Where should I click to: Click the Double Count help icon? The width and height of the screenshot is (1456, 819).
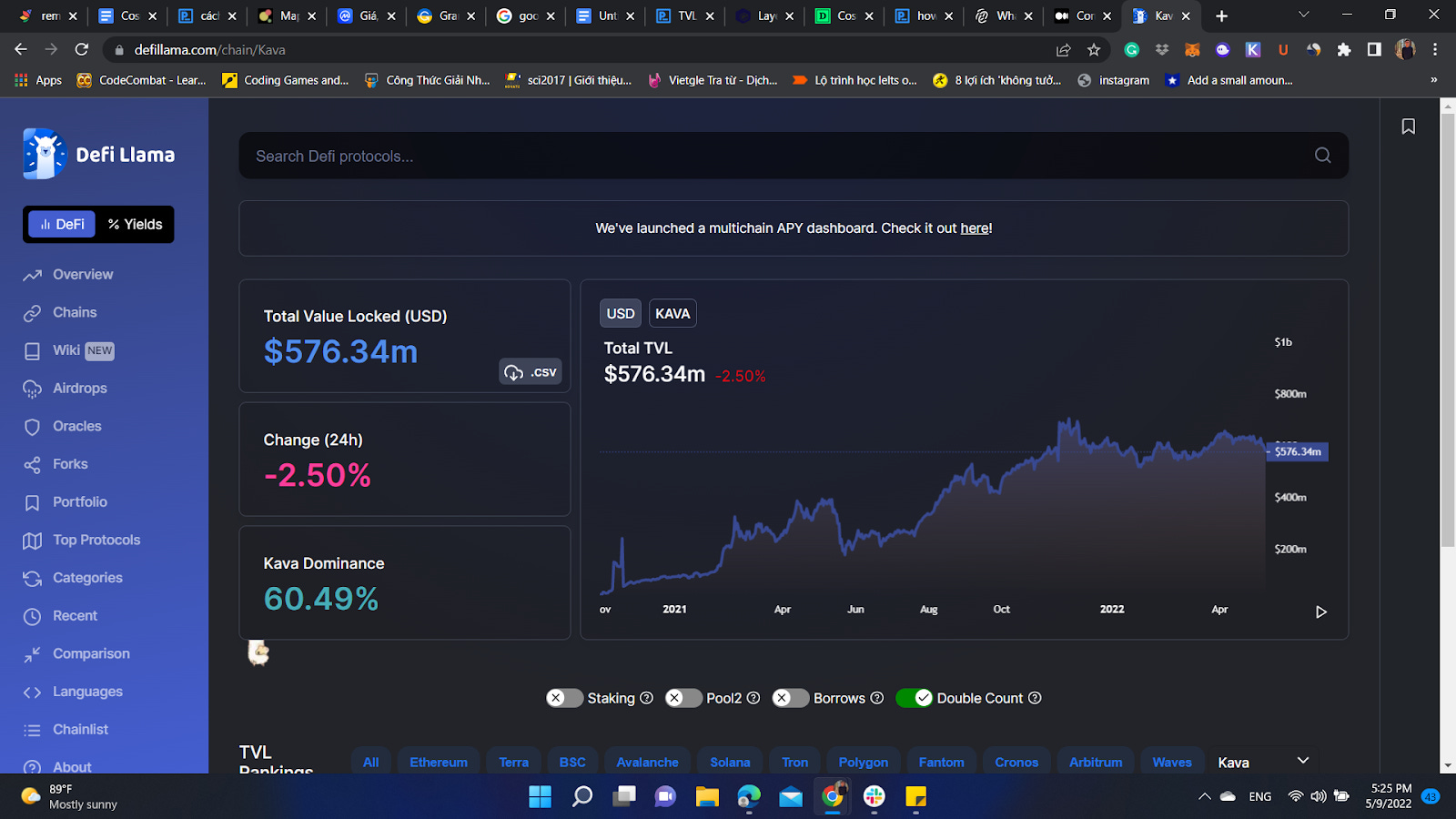click(1035, 698)
